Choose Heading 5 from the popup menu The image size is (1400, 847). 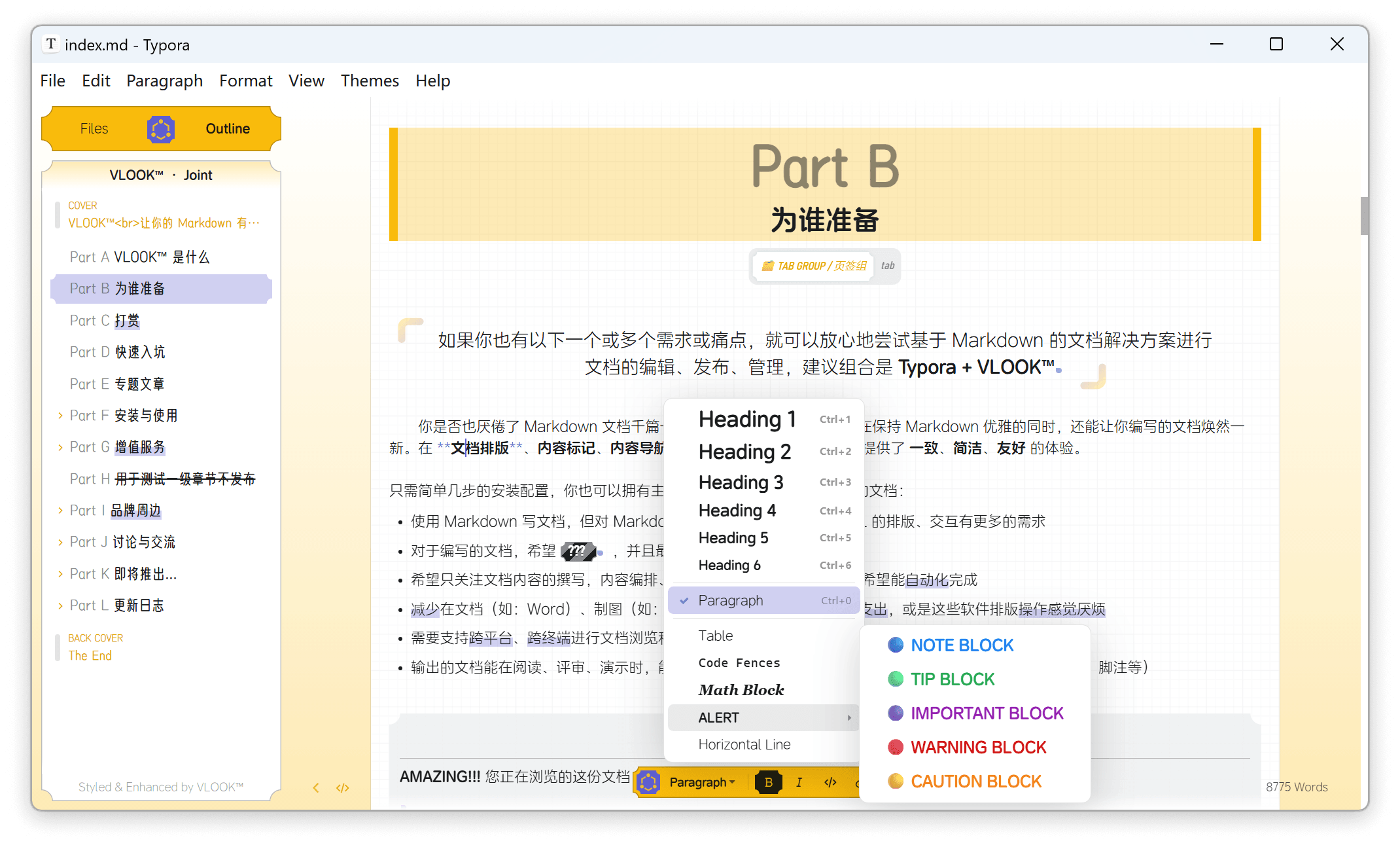pos(764,538)
